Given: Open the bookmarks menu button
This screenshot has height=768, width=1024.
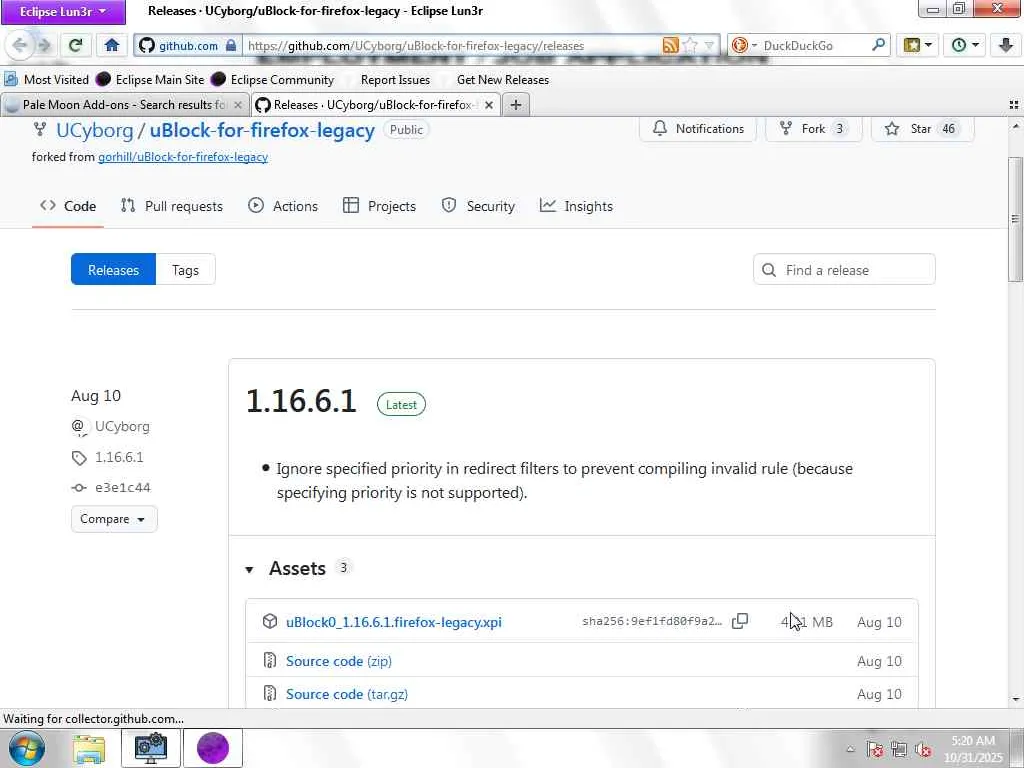Looking at the screenshot, I should (x=917, y=45).
